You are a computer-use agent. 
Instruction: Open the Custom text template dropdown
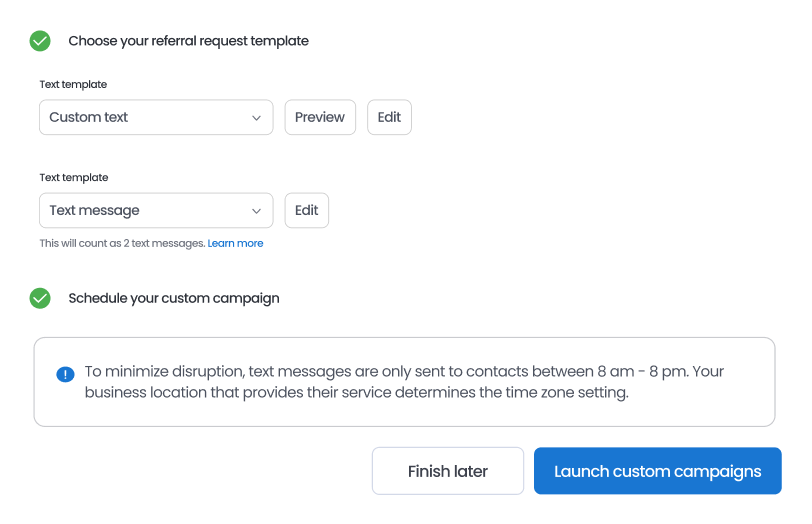coord(156,117)
